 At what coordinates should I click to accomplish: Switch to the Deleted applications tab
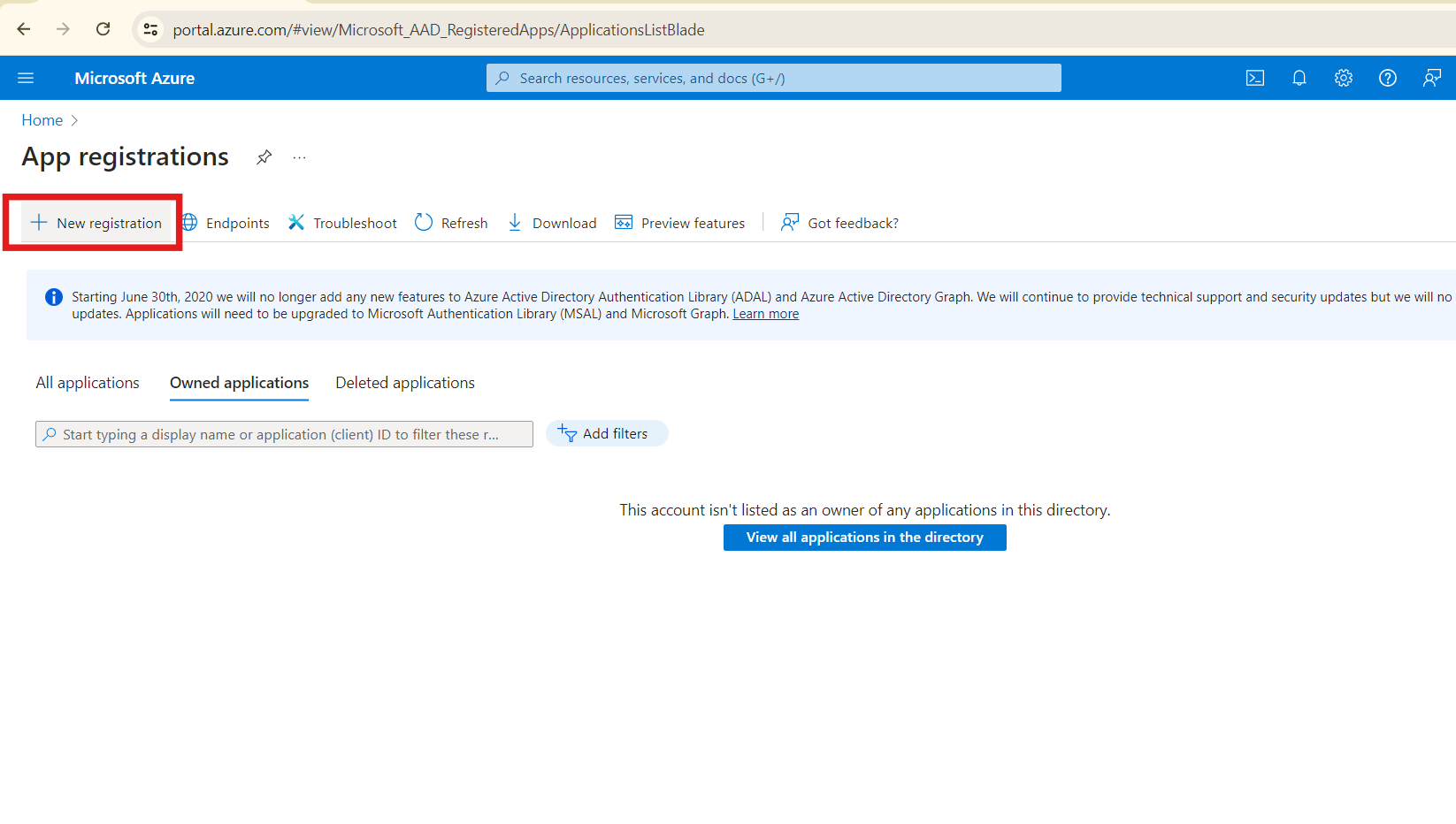tap(405, 383)
